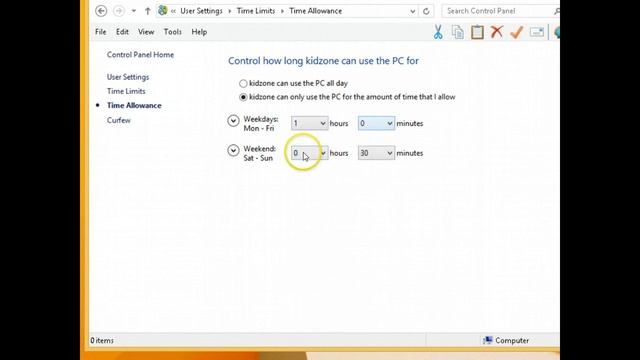Expand the Weekend Sat - Sun chevron
The height and width of the screenshot is (360, 640).
click(233, 151)
